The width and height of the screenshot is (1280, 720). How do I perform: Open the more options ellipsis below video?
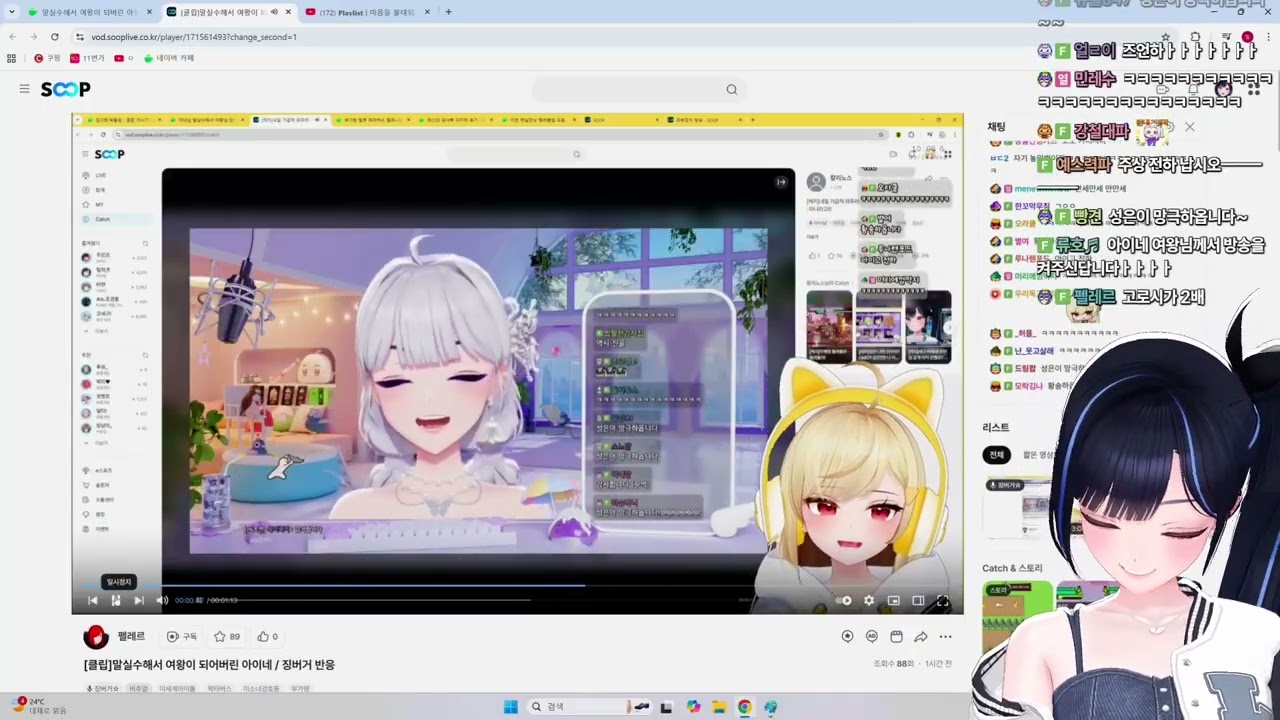945,636
